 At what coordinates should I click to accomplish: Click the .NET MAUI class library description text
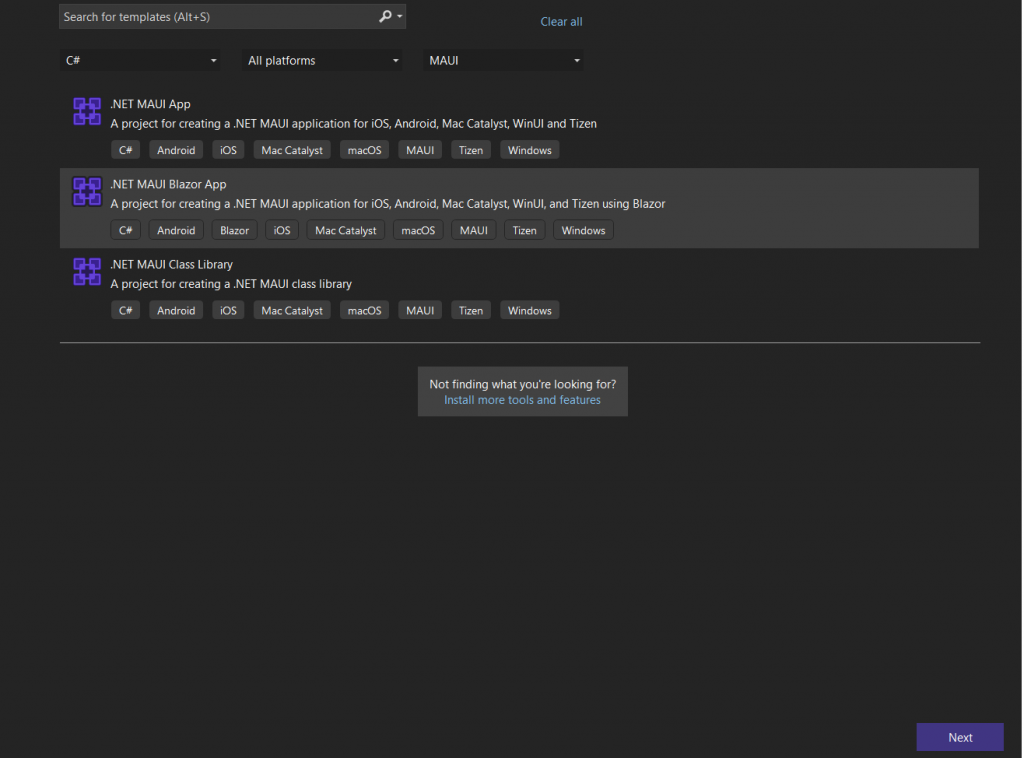[231, 284]
